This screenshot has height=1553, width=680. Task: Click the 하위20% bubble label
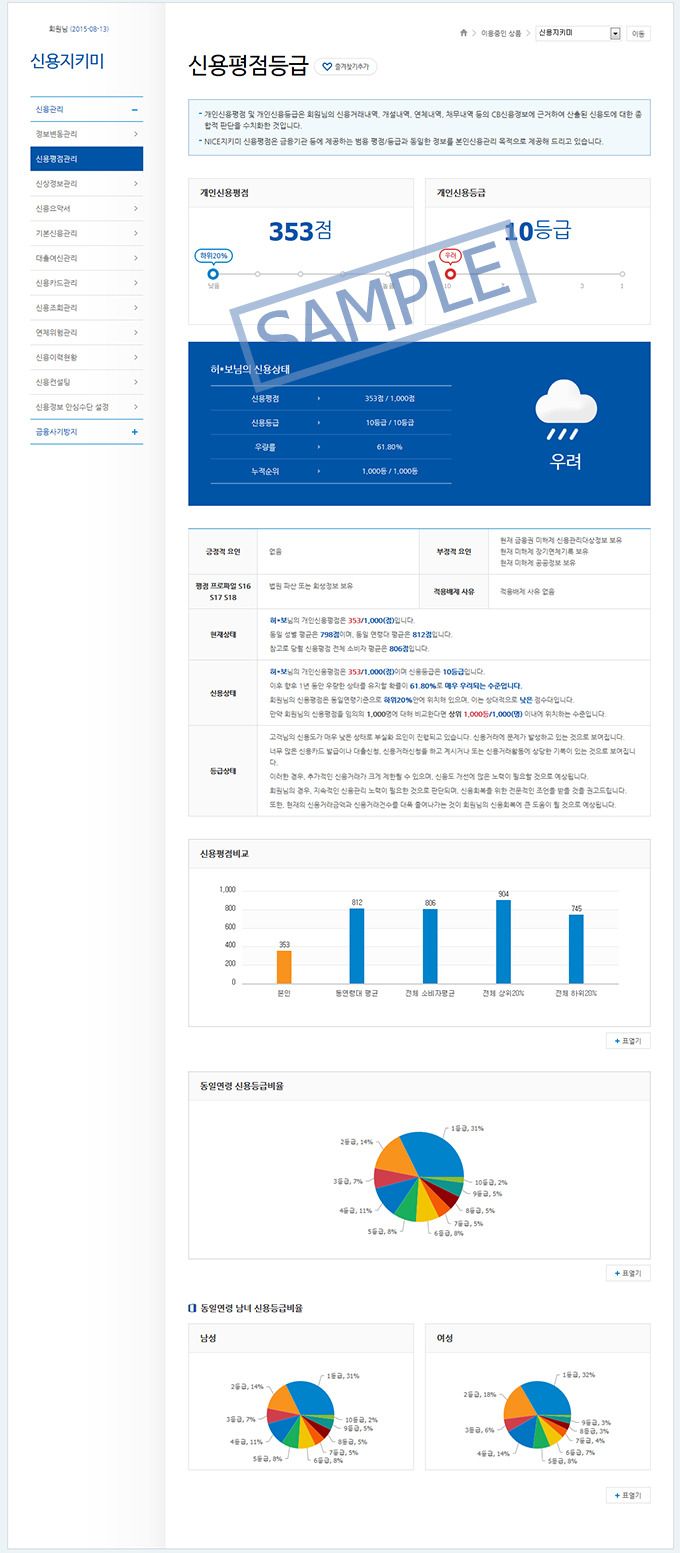pos(213,255)
